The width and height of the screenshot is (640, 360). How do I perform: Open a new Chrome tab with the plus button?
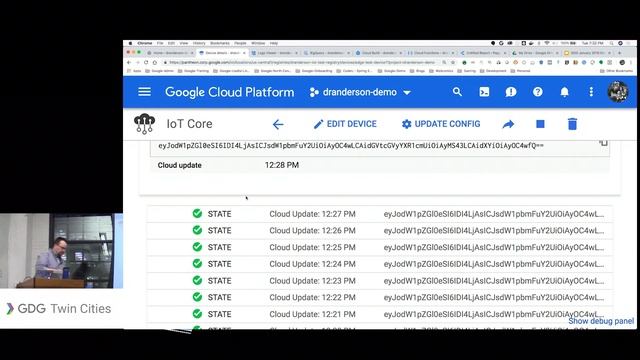619,53
